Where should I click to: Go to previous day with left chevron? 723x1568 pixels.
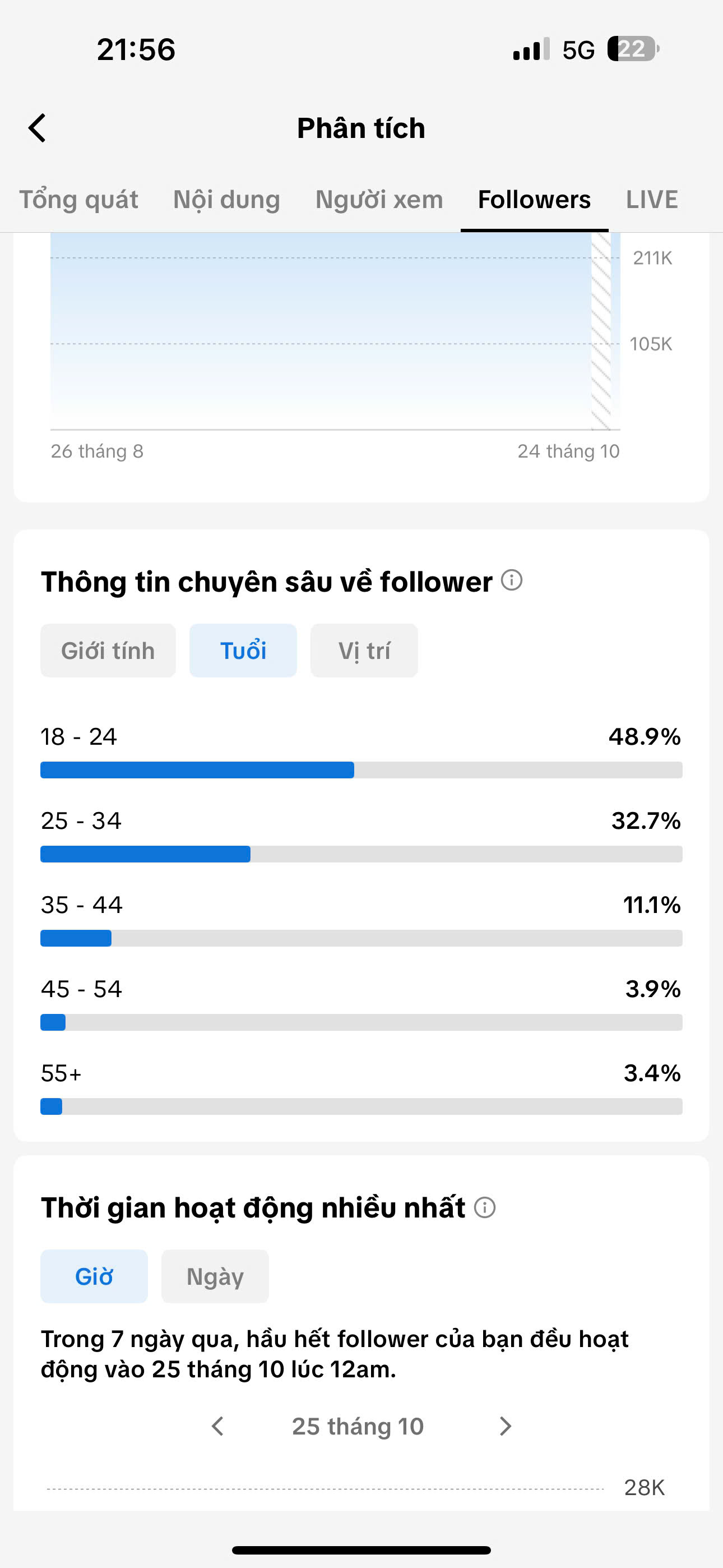(x=217, y=1426)
